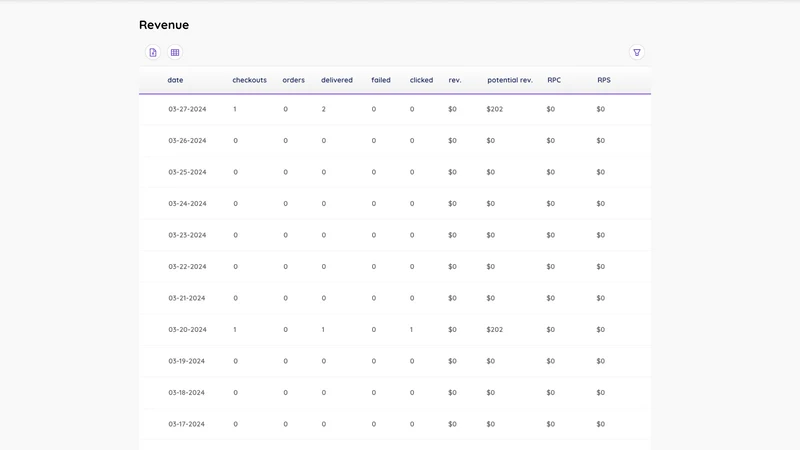Click the orders column header
800x450 pixels.
293,80
